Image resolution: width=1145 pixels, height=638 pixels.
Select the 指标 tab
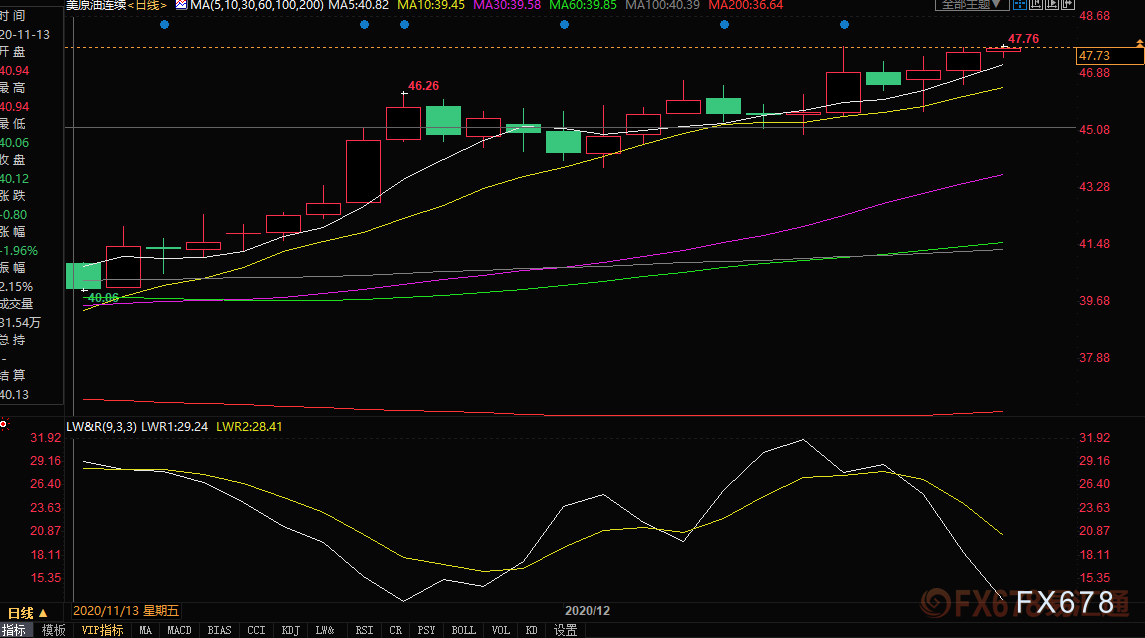15,630
